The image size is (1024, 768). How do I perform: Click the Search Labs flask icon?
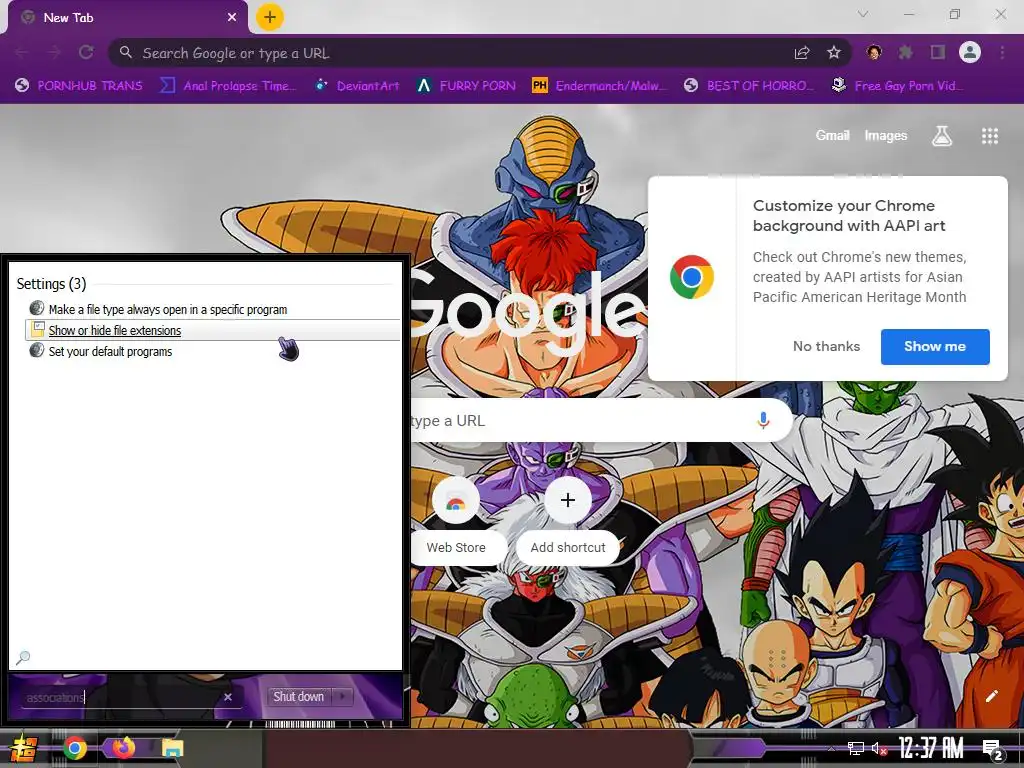click(x=942, y=136)
